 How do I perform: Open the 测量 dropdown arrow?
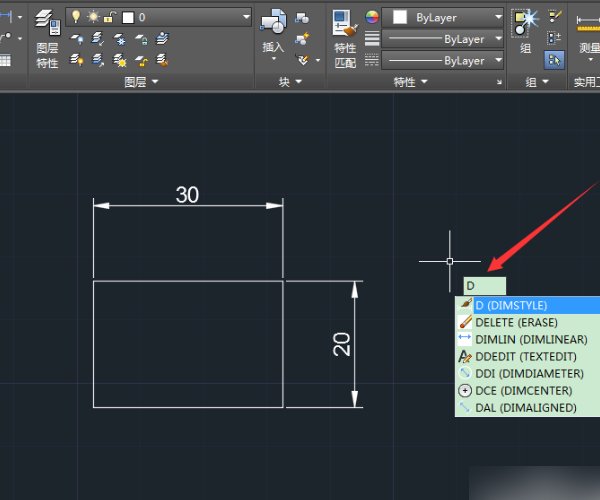[x=590, y=59]
